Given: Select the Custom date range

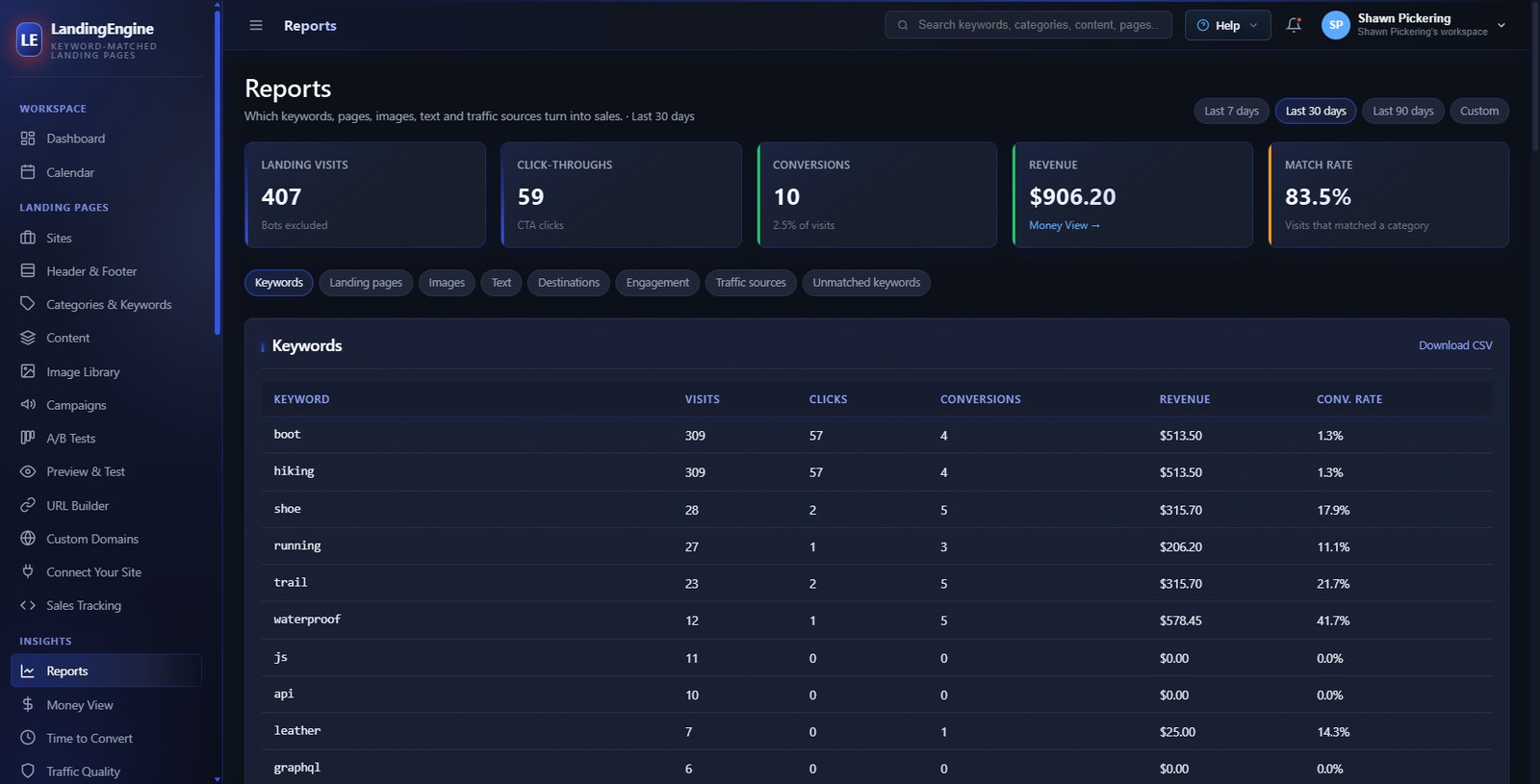Looking at the screenshot, I should point(1479,111).
